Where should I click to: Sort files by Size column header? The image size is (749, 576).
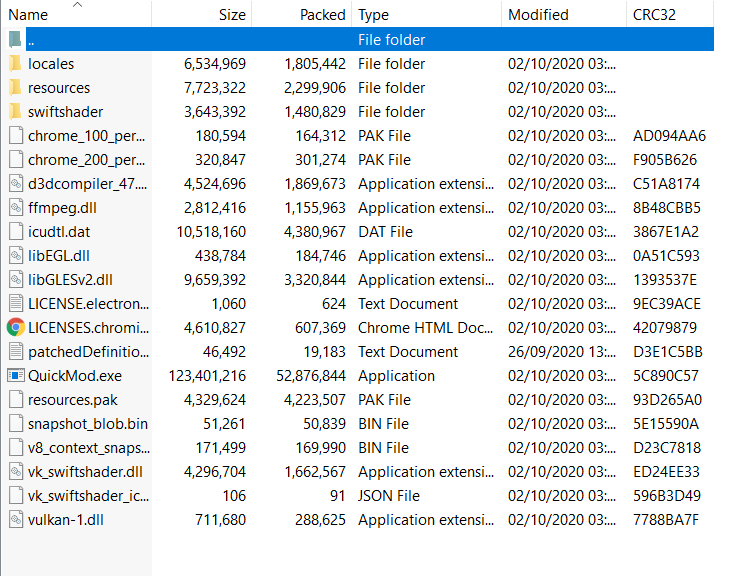pos(231,15)
